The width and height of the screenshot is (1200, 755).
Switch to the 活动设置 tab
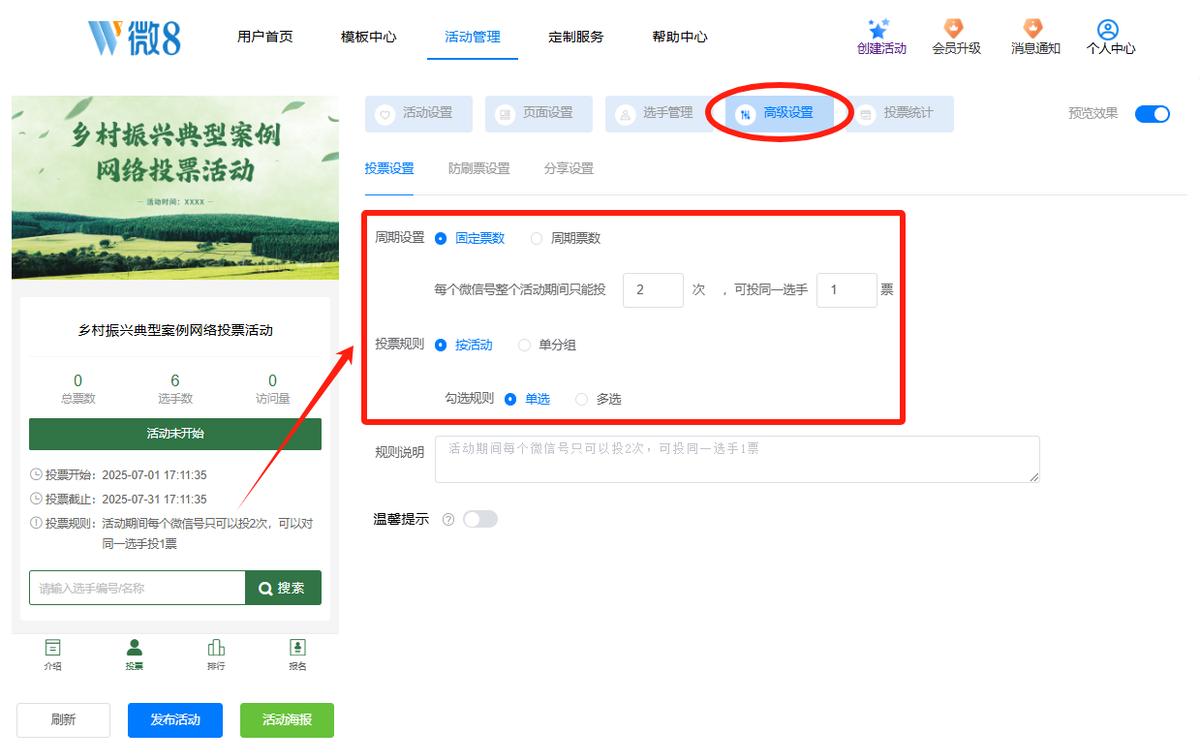tap(419, 114)
